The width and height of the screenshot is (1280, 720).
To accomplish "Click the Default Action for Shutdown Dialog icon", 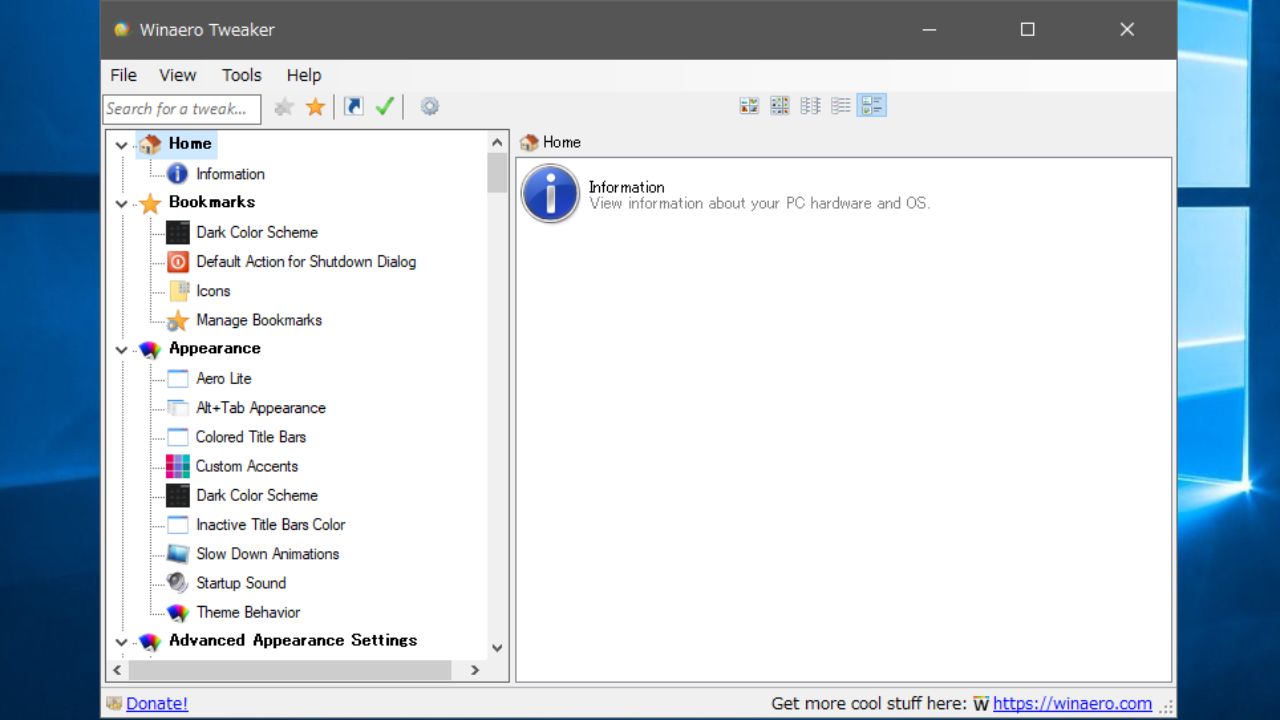I will click(x=178, y=262).
